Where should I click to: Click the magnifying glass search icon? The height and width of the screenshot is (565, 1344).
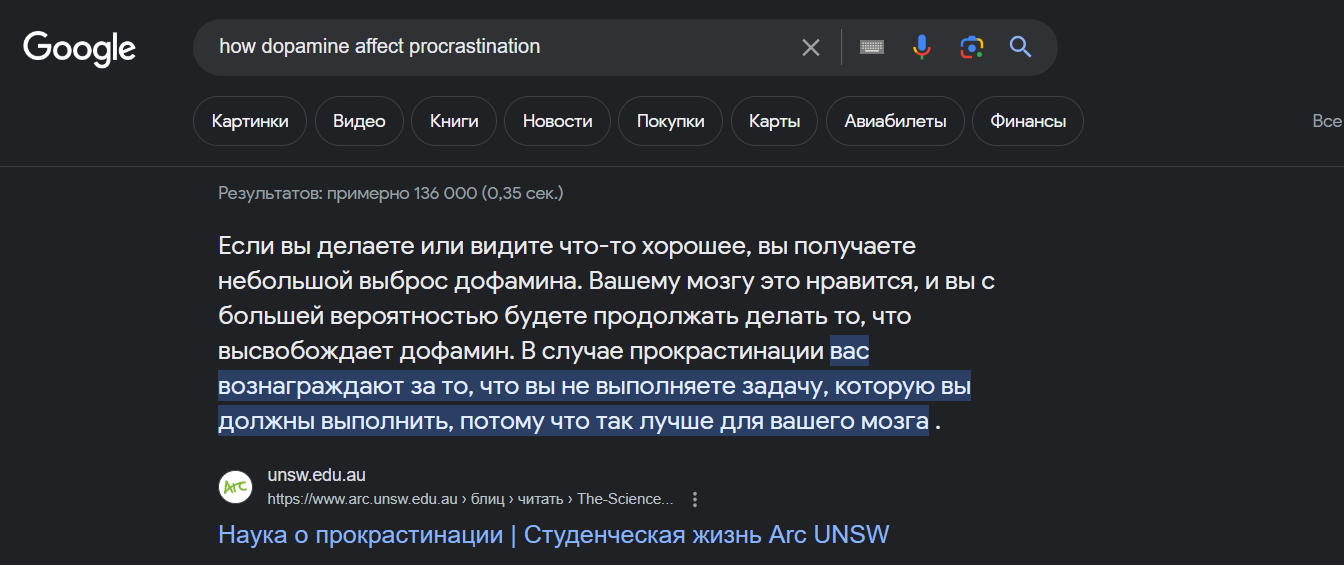[1020, 47]
